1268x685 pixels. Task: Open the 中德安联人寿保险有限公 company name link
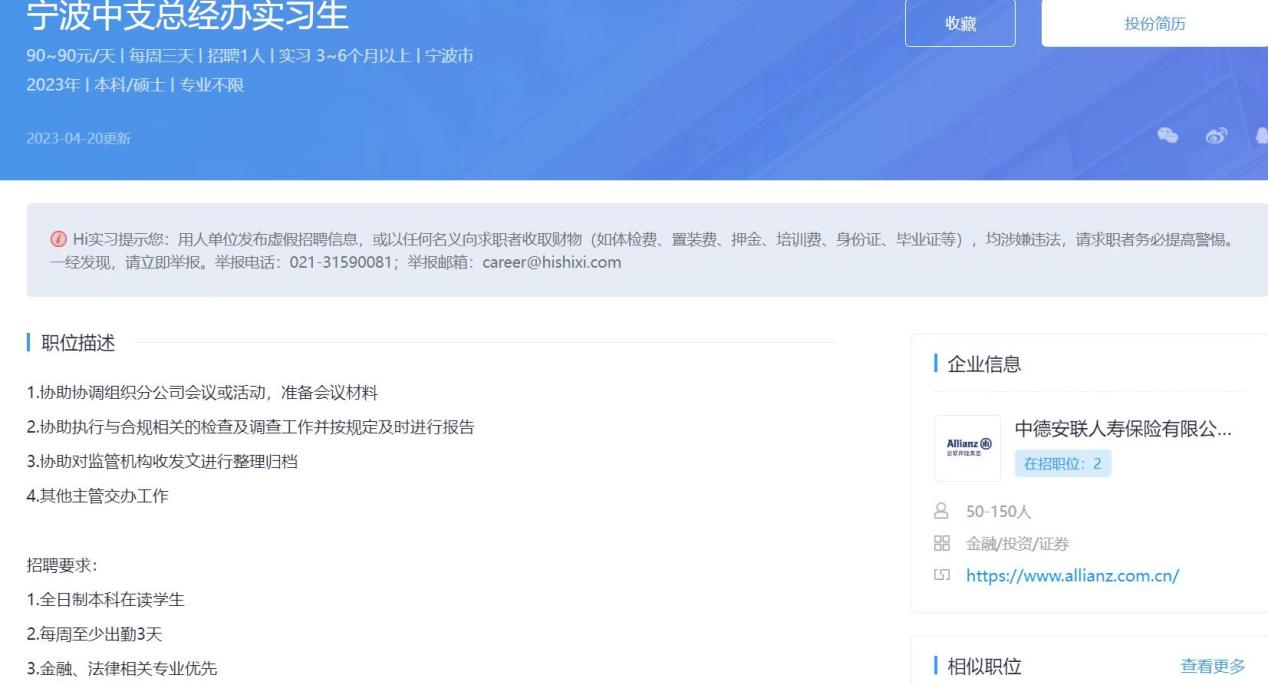[x=1122, y=430]
